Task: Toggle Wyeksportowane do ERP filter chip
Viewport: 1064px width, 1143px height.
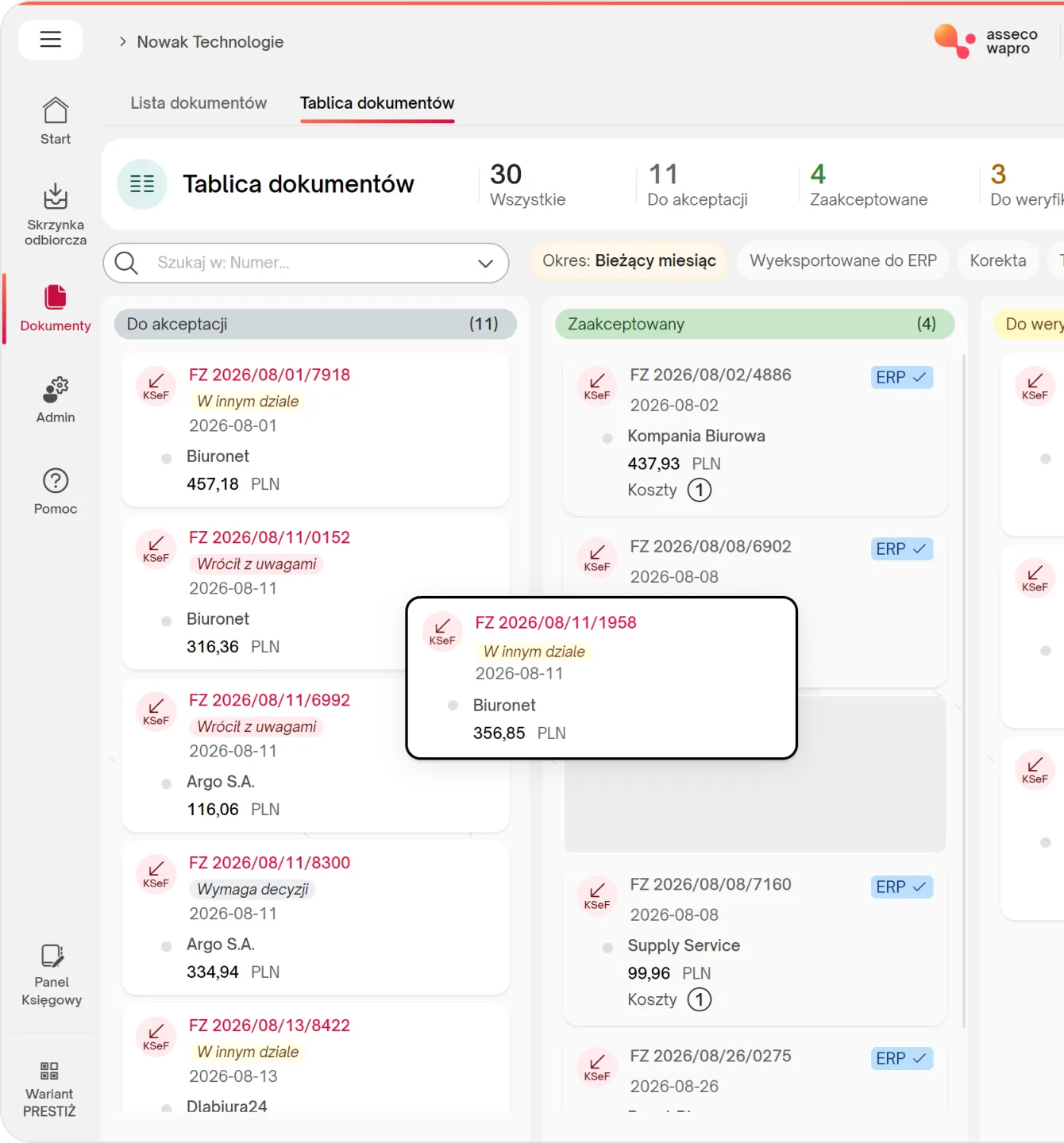Action: (x=843, y=260)
